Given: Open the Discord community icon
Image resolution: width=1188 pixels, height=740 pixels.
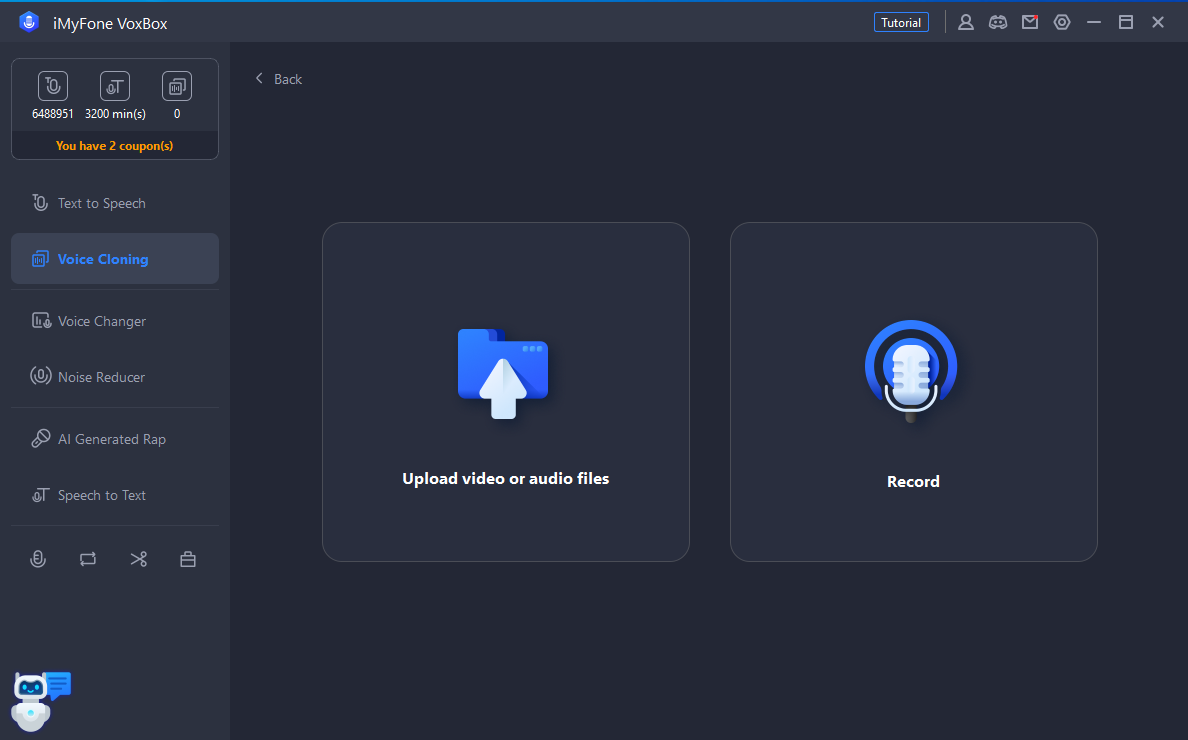Looking at the screenshot, I should click(998, 22).
